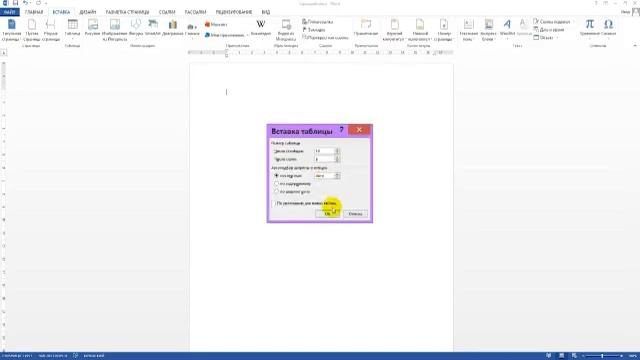640x360 pixels.
Task: Click the Object (Объект) icon
Action: coord(536,37)
